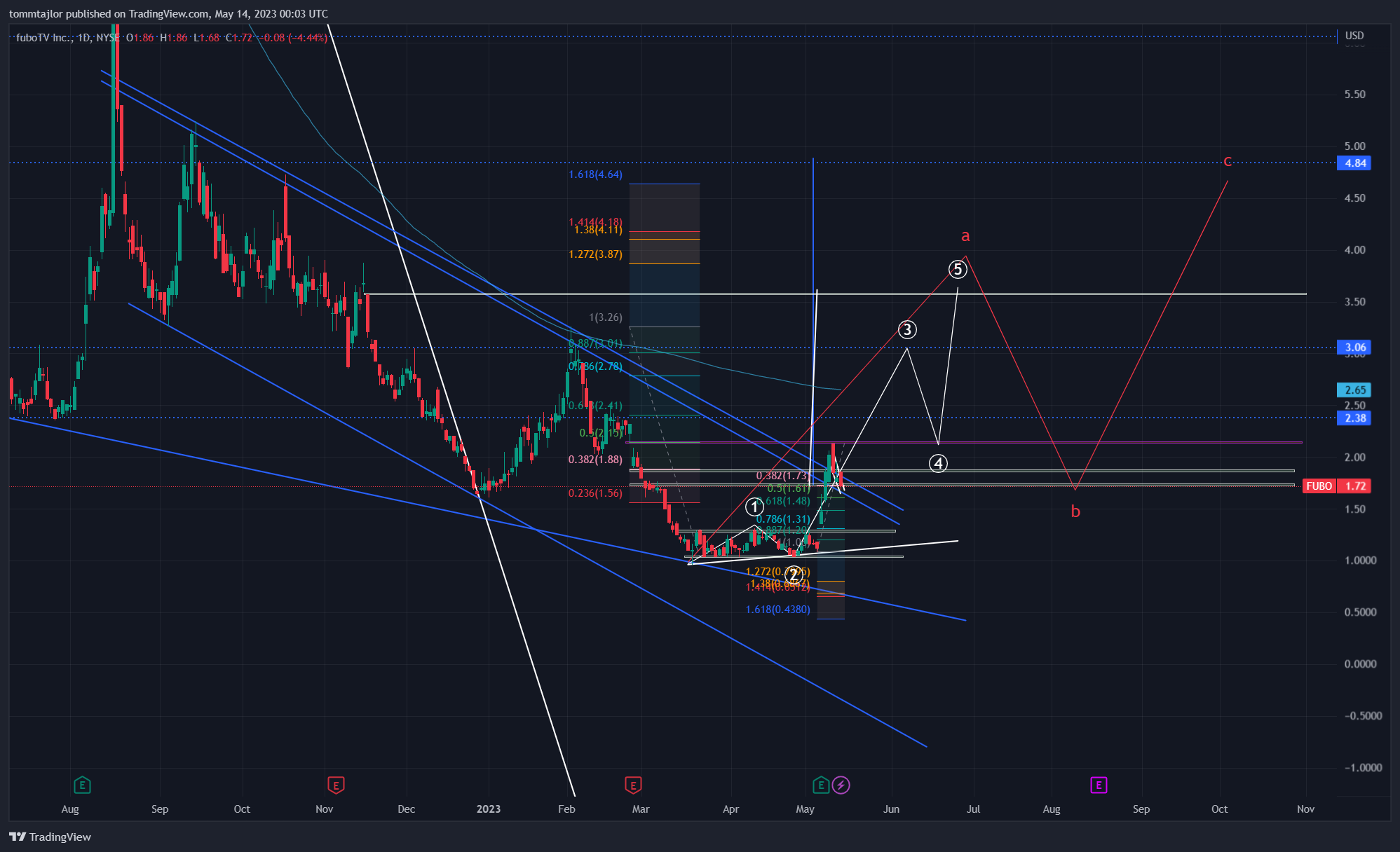Click the TradingView logo at the bottom
This screenshot has height=852, width=1400.
pos(50,837)
